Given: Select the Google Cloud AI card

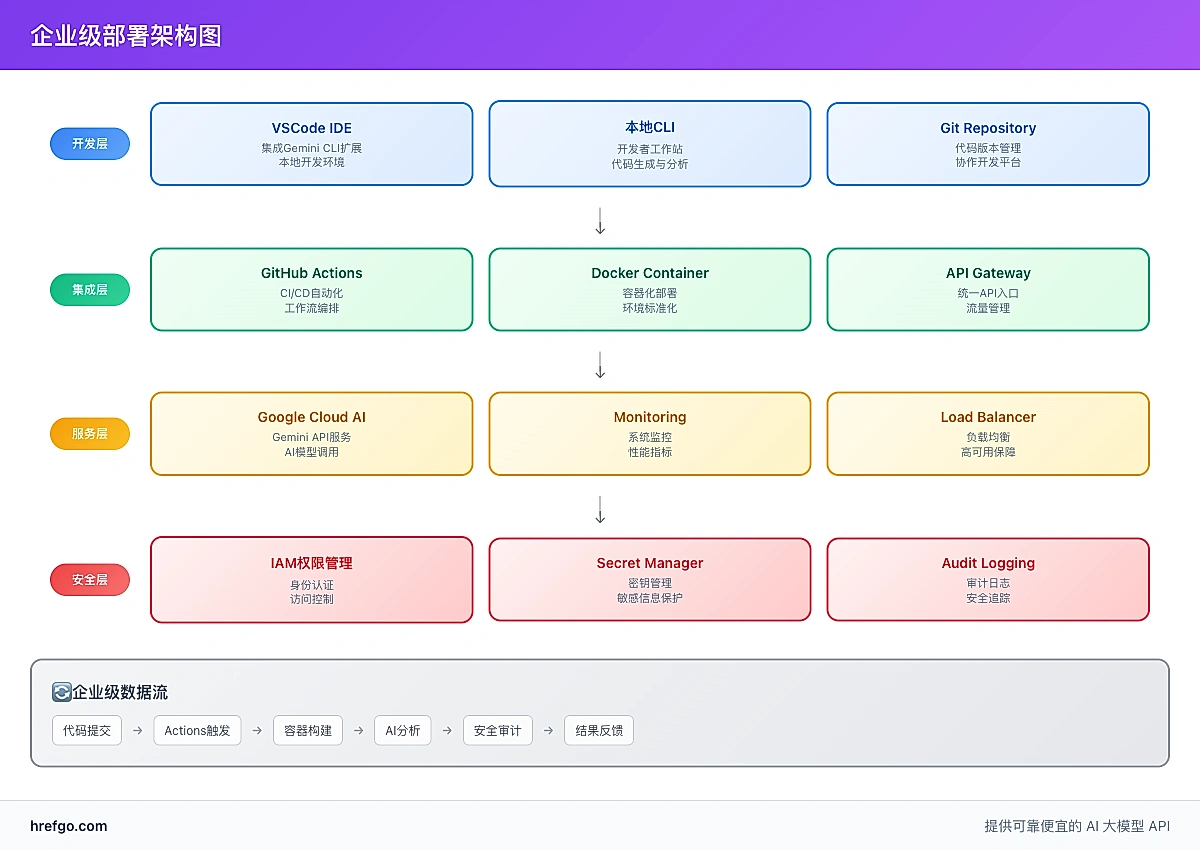Looking at the screenshot, I should tap(312, 434).
